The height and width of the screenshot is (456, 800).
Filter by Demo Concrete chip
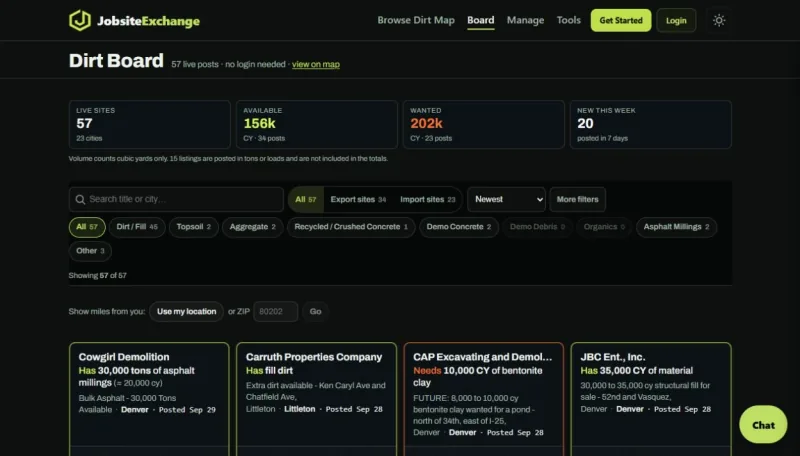point(459,227)
